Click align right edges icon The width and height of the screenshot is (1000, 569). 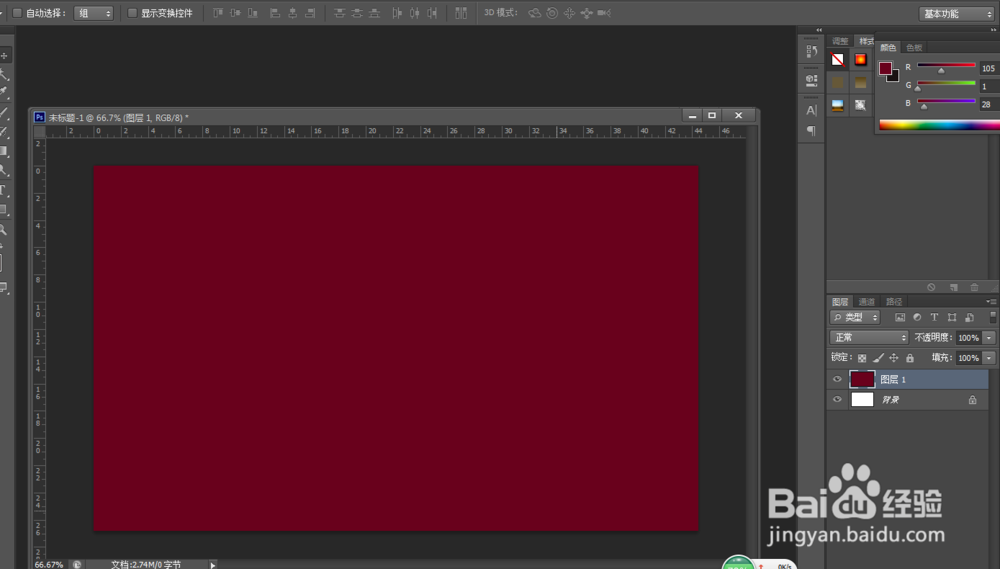click(310, 13)
